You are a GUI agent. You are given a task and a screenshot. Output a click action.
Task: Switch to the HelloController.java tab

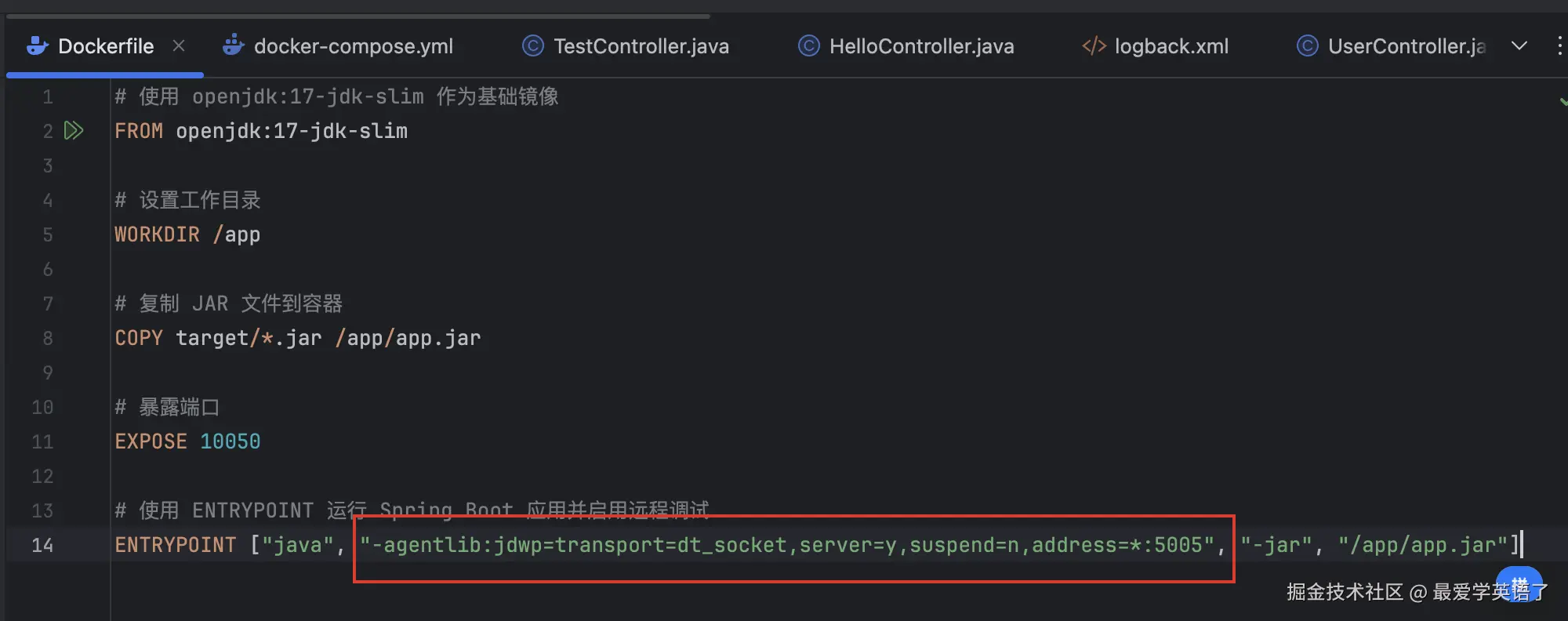(906, 45)
